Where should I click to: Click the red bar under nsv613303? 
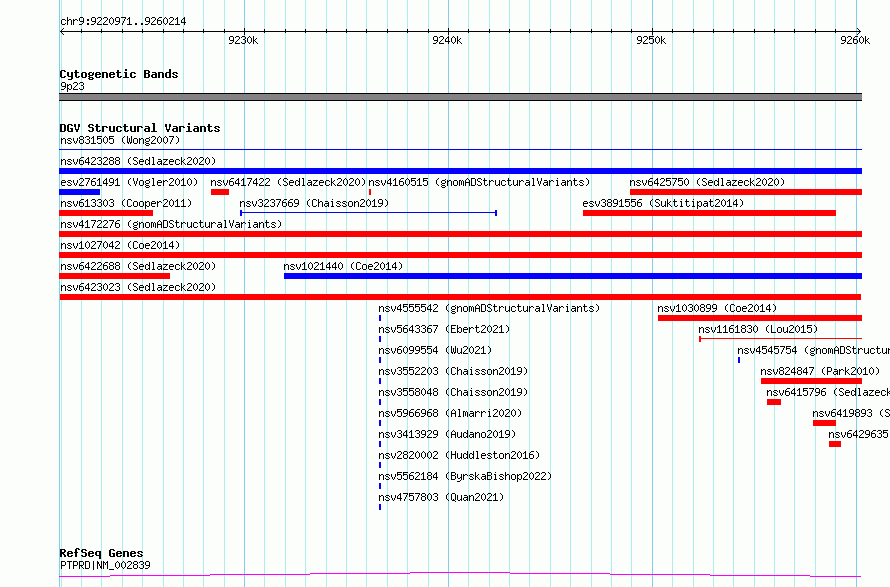pos(106,213)
